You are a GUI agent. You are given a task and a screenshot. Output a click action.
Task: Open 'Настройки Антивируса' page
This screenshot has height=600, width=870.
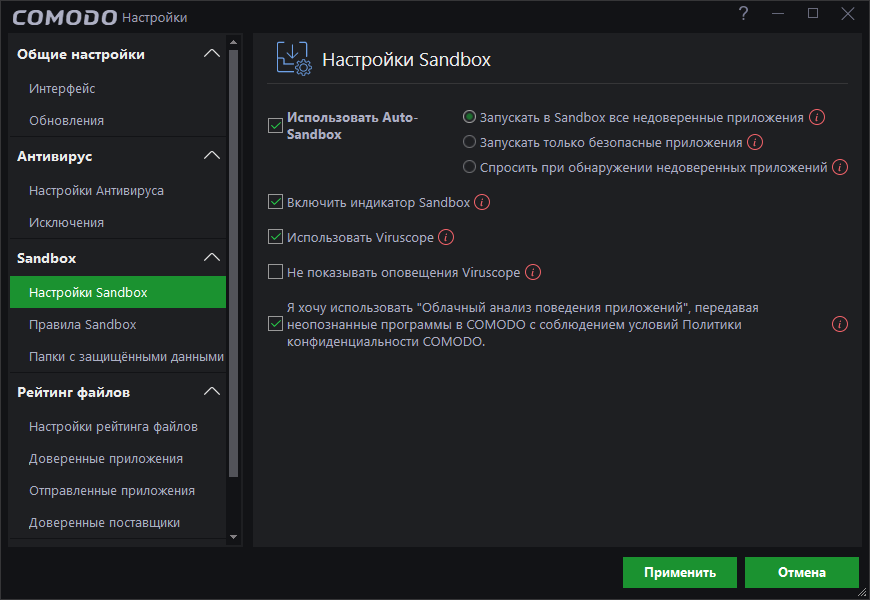coord(96,190)
